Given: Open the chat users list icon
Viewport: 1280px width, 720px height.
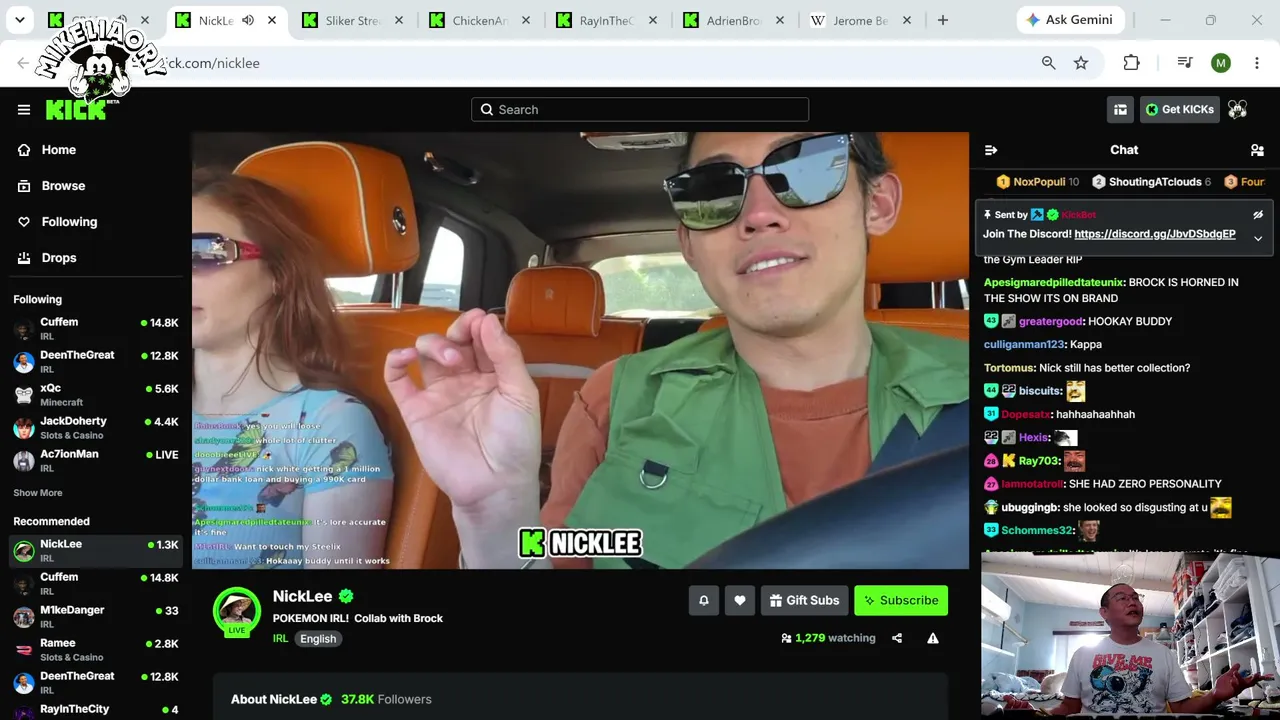Looking at the screenshot, I should tap(1257, 150).
